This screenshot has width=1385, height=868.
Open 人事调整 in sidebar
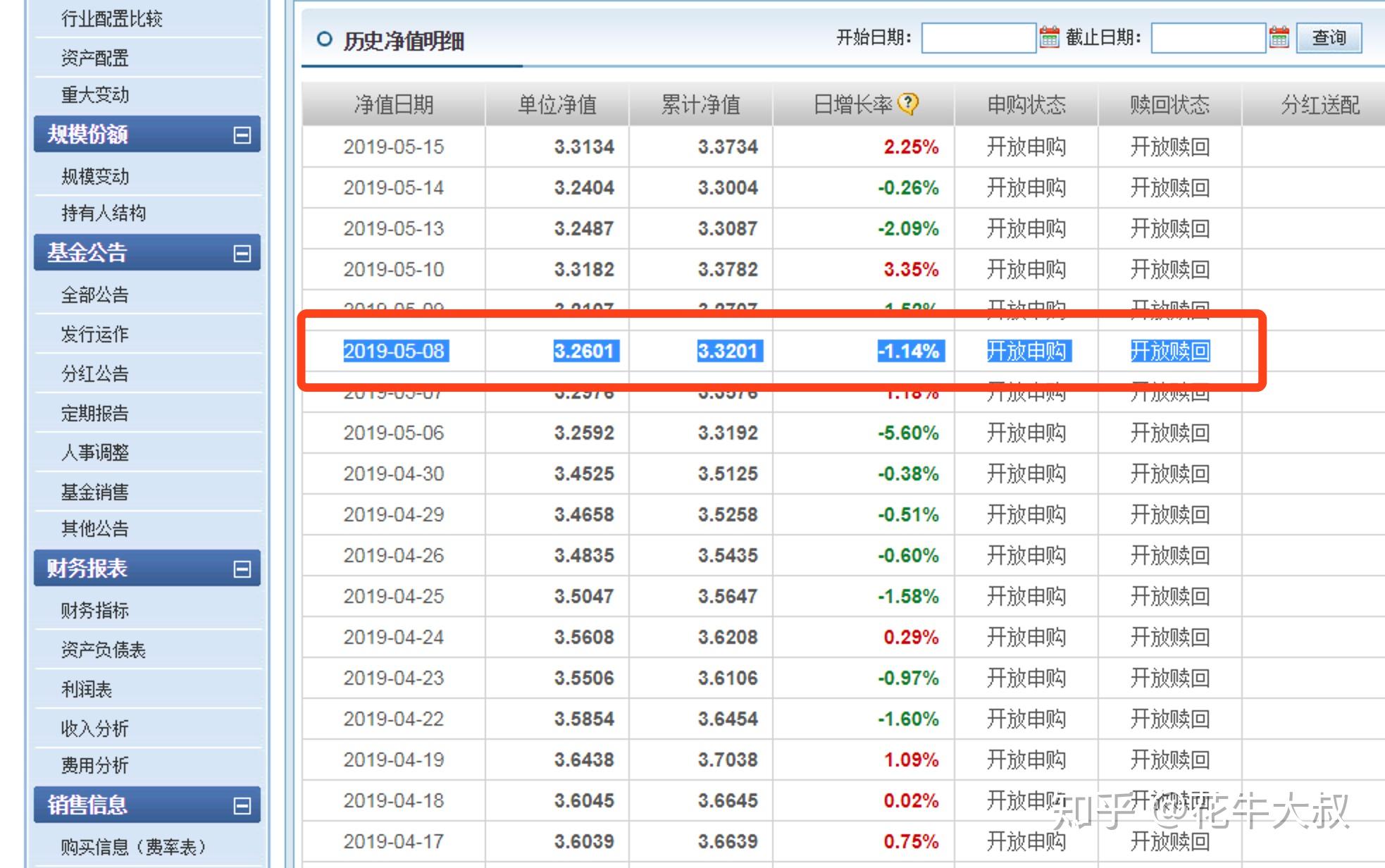[95, 452]
